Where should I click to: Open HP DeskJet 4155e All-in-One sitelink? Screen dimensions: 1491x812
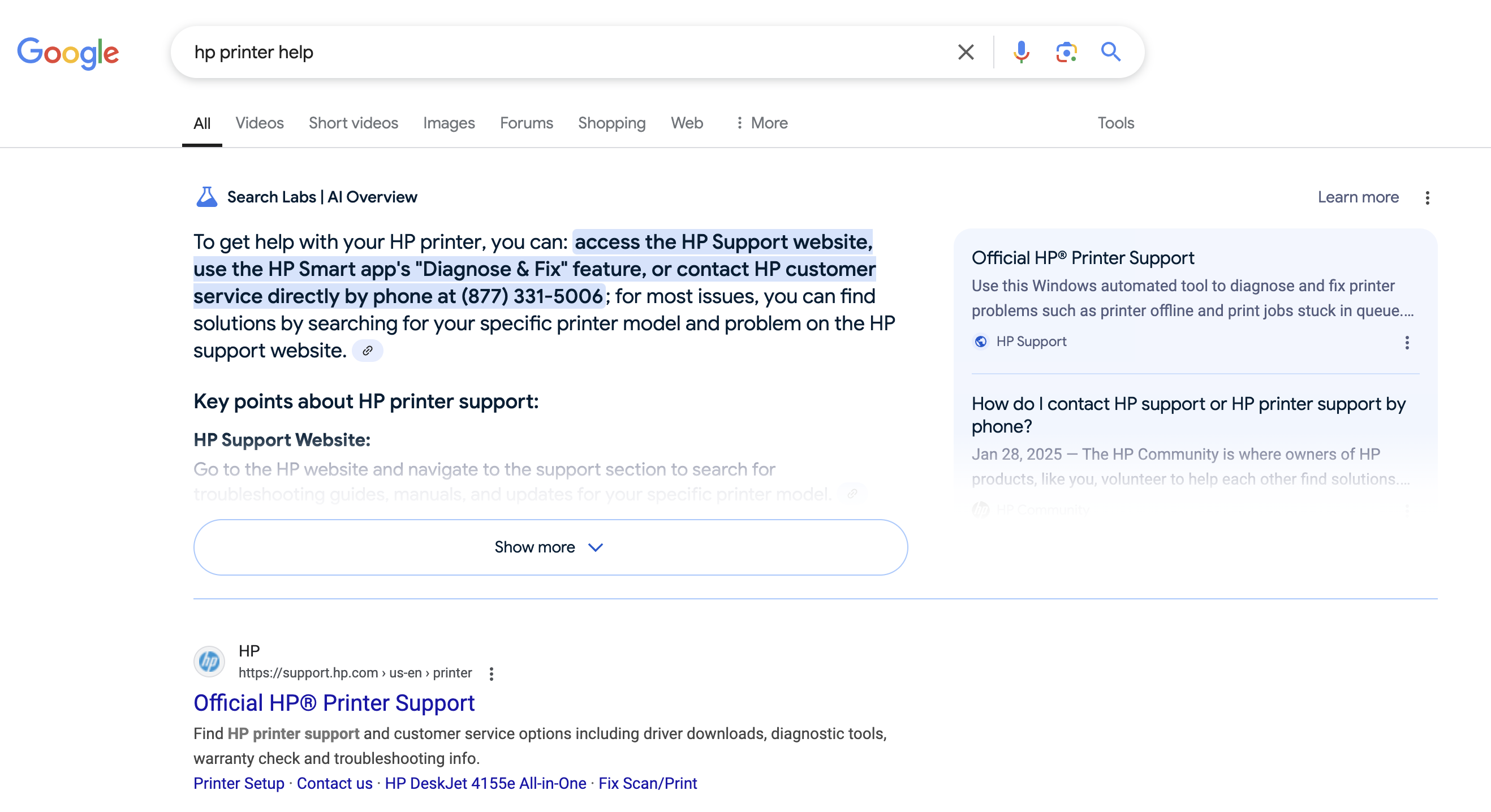point(485,783)
